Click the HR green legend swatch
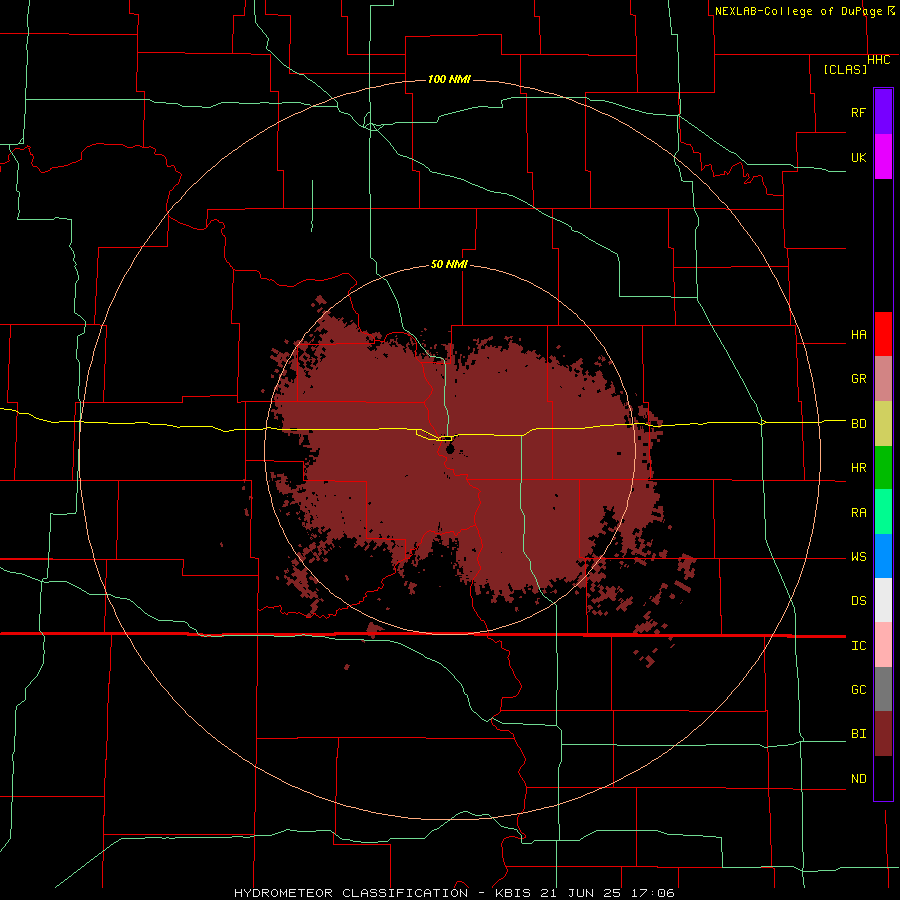 pos(883,468)
